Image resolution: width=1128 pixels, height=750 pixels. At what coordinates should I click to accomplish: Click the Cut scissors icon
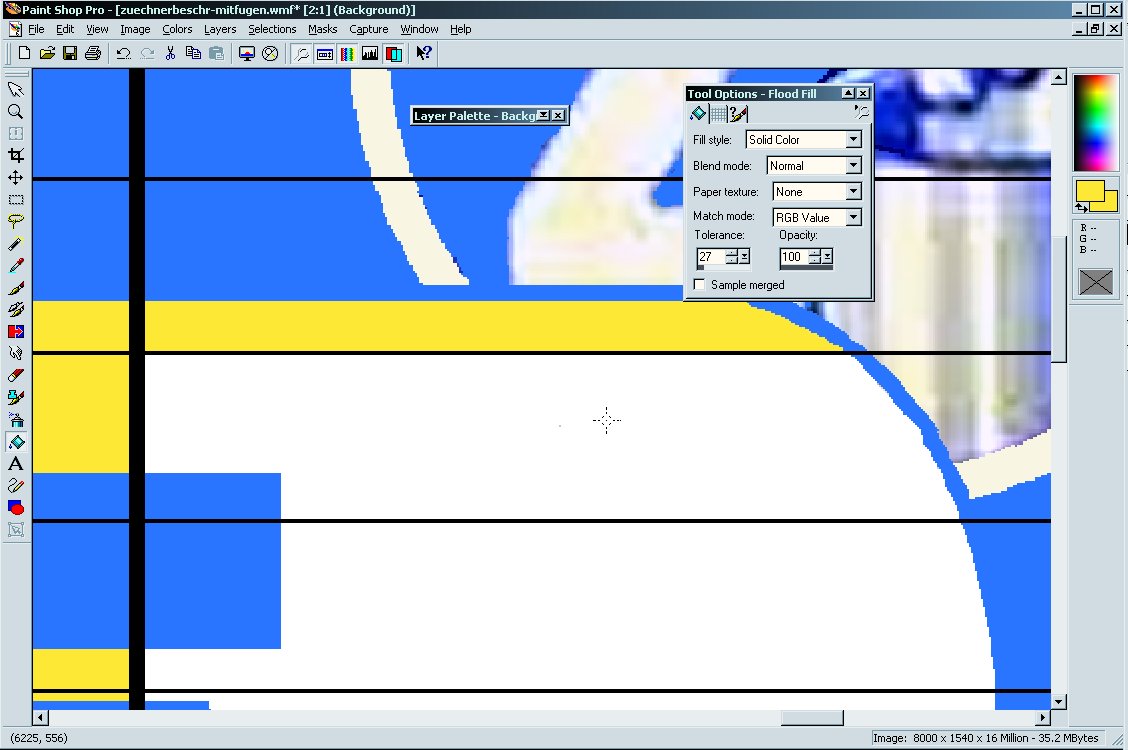(171, 54)
